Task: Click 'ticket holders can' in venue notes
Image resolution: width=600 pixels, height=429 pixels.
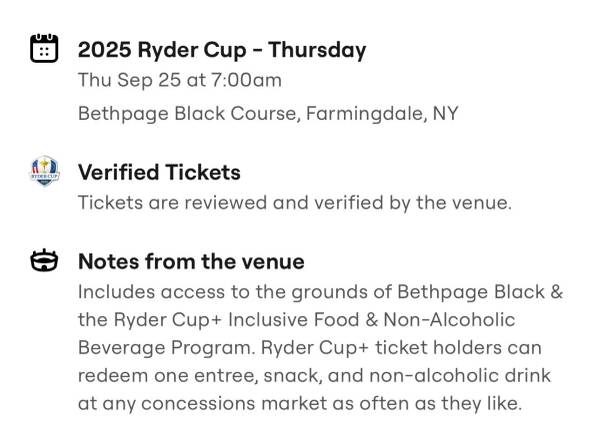Action: point(458,348)
